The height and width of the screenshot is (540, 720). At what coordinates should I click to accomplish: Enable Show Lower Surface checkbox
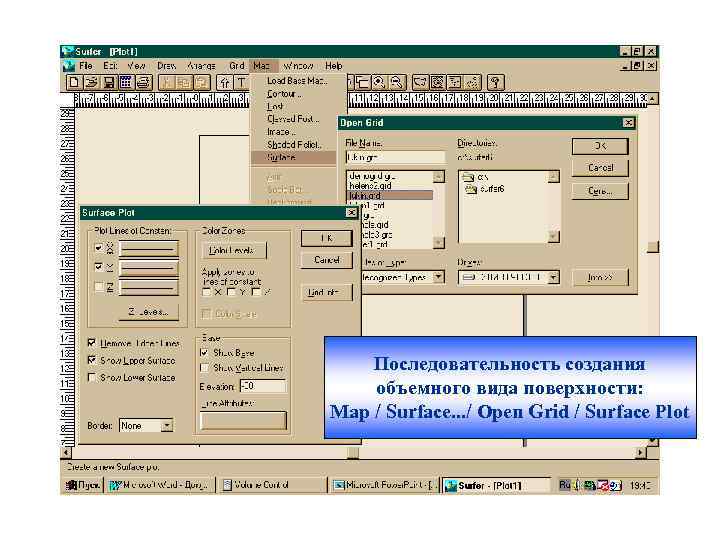(x=92, y=377)
